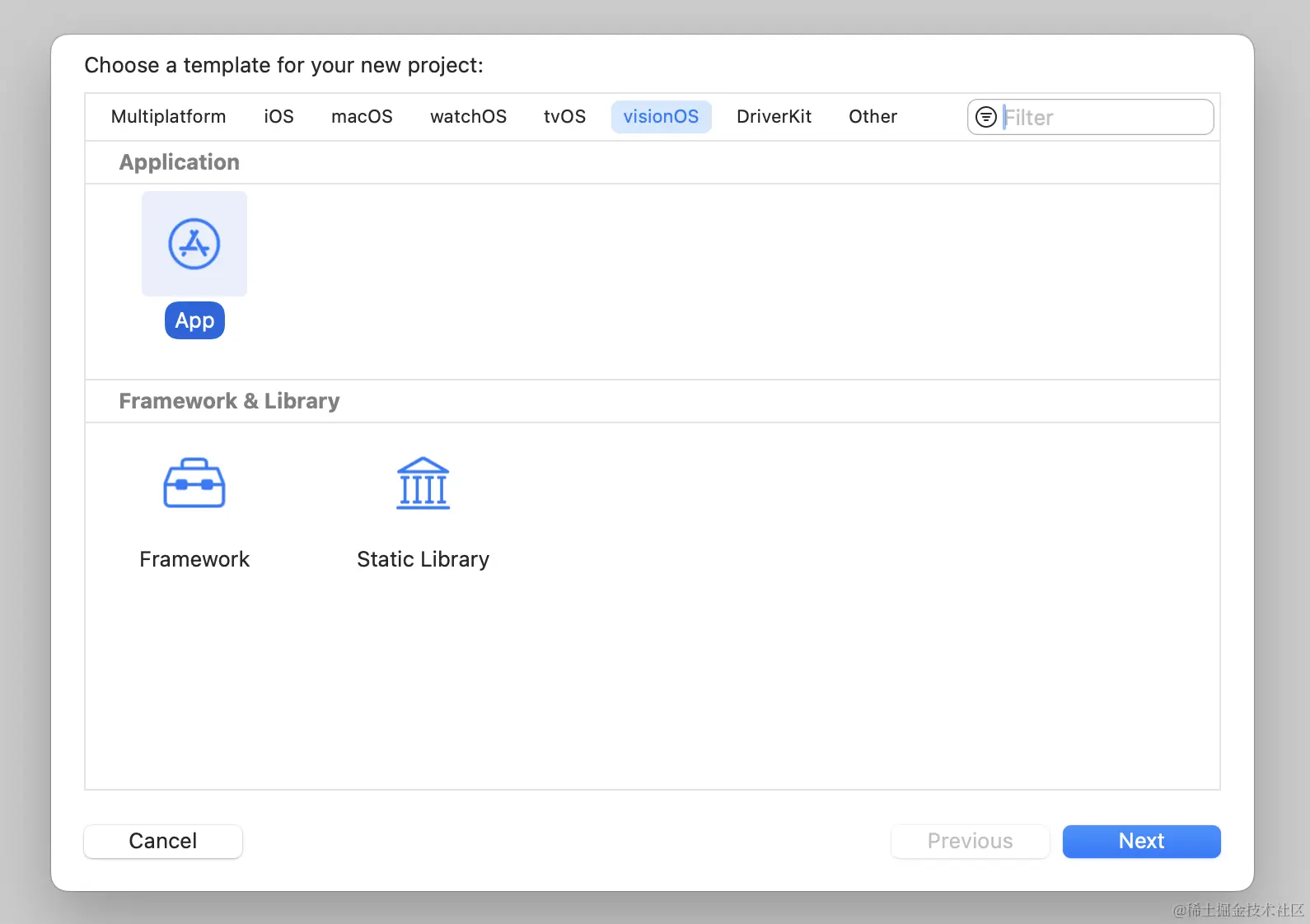Viewport: 1310px width, 924px height.
Task: Open the DriverKit tab
Action: (774, 117)
